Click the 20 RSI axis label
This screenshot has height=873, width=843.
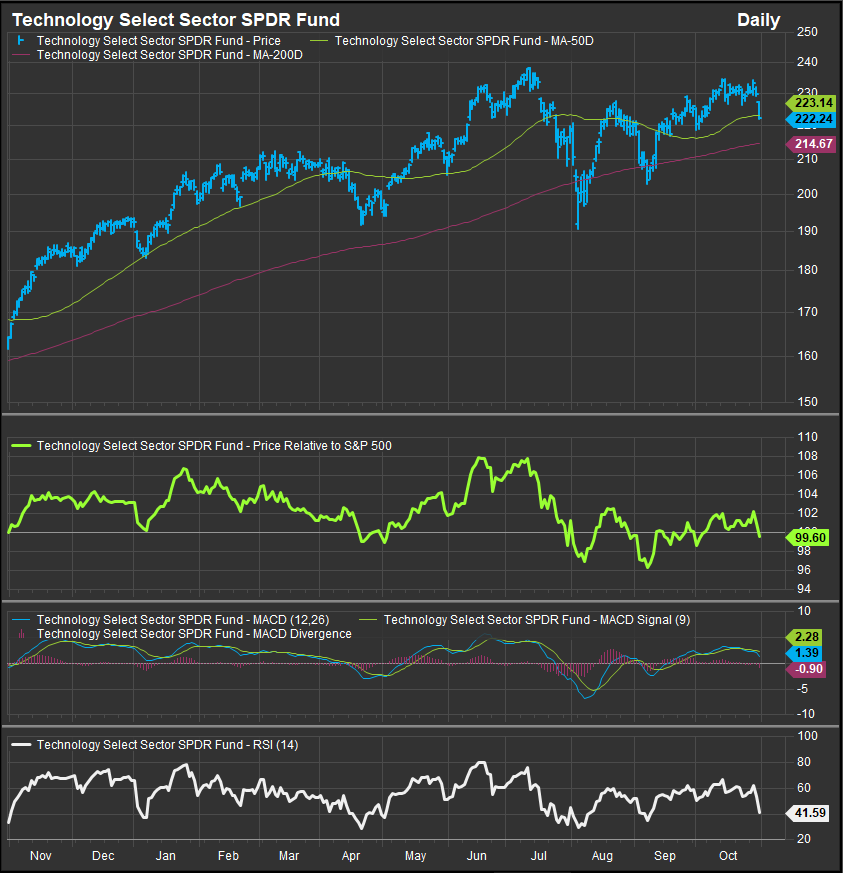click(x=803, y=838)
